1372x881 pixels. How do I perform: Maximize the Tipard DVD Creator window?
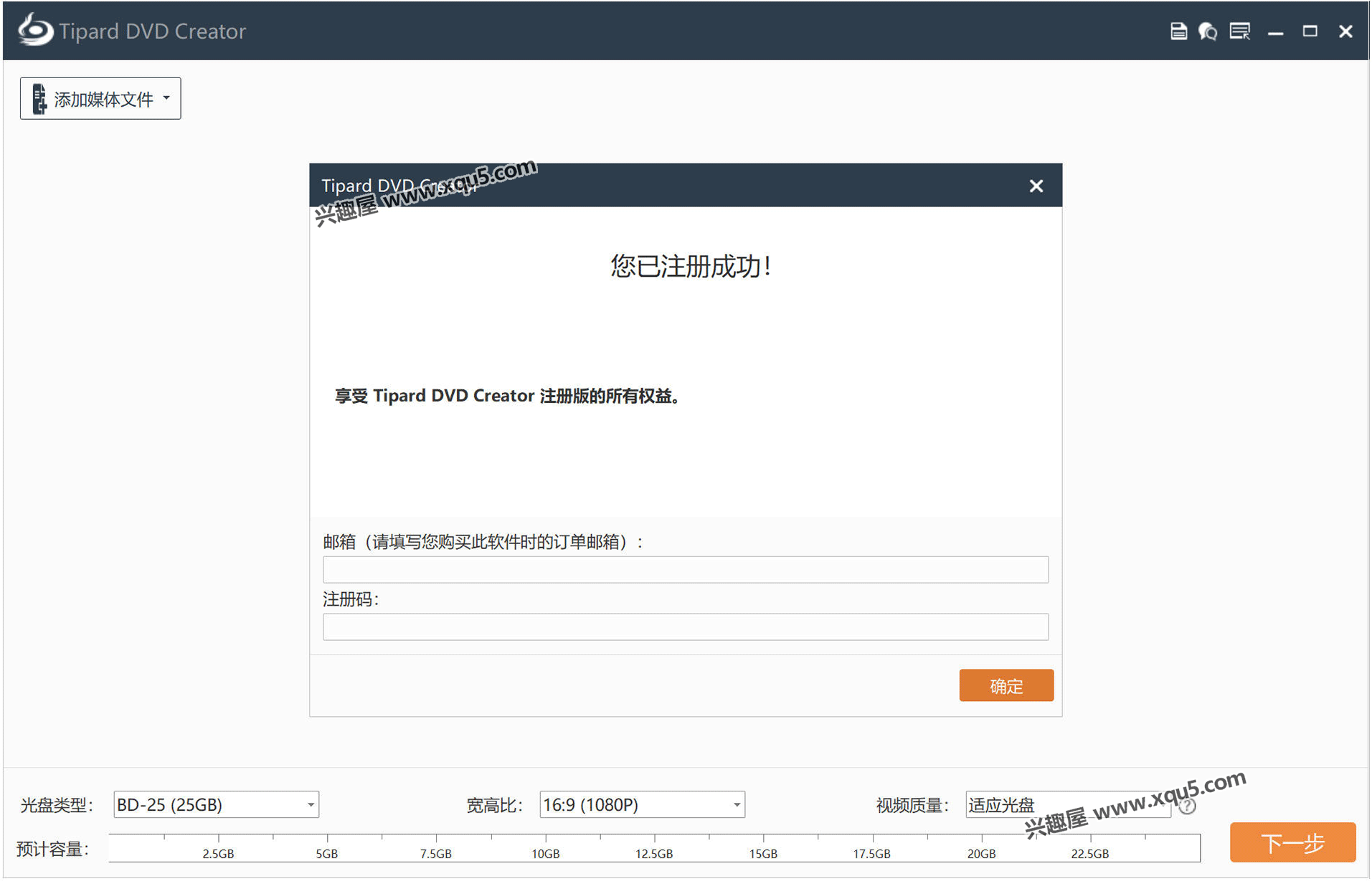[1310, 32]
